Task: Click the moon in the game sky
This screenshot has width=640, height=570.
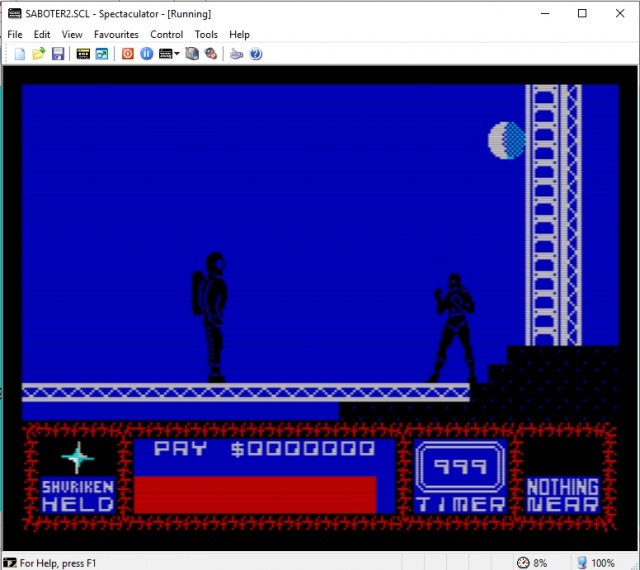Action: pos(507,140)
